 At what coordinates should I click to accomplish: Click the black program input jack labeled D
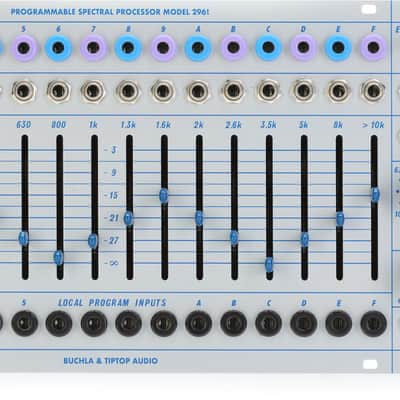point(304,323)
